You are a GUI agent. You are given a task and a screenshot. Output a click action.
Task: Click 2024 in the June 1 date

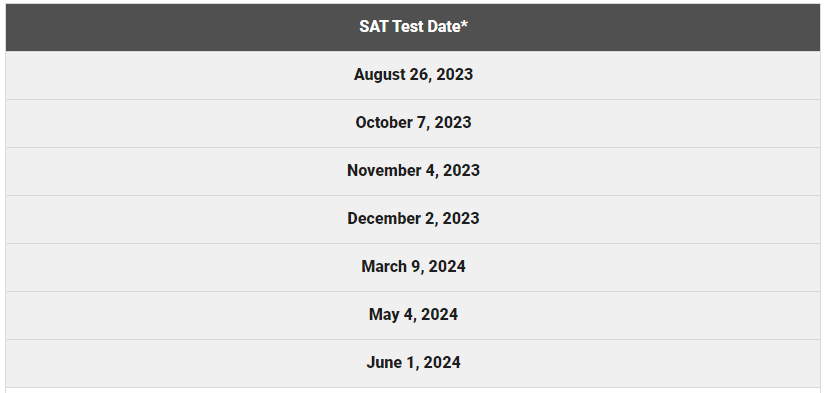tap(442, 363)
